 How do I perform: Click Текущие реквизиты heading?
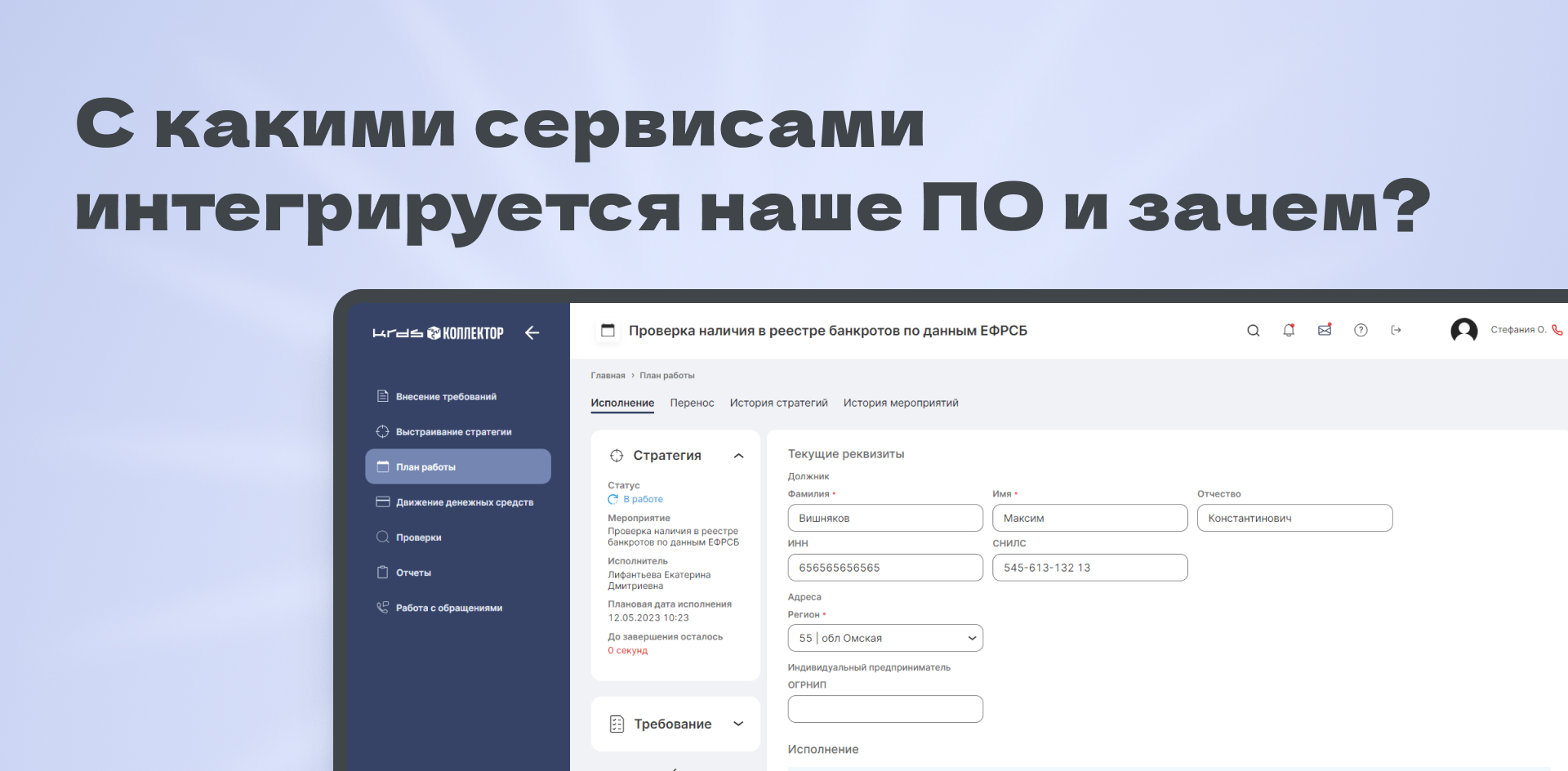click(x=846, y=454)
